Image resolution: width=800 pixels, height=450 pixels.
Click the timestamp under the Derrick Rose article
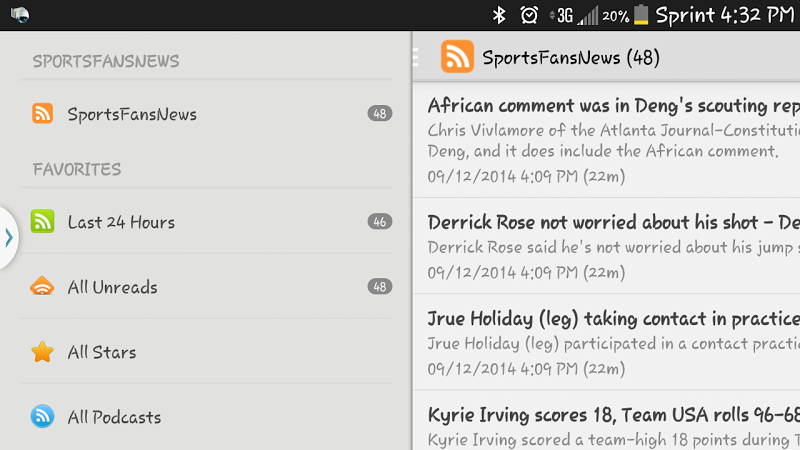[526, 272]
